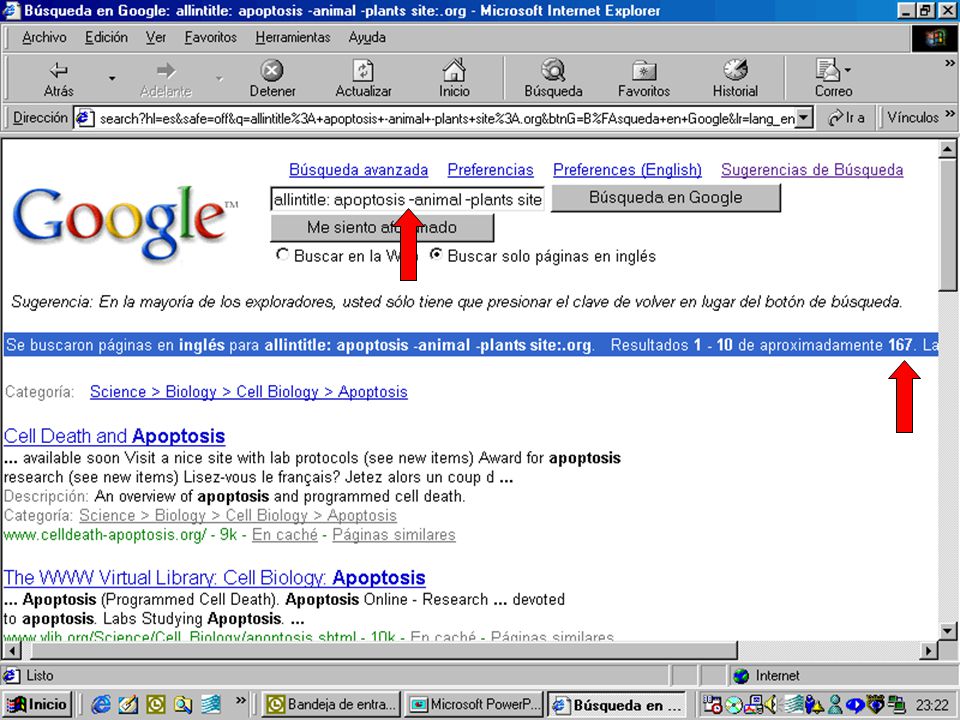960x720 pixels.
Task: Open the Herramientas menu
Action: (x=293, y=37)
